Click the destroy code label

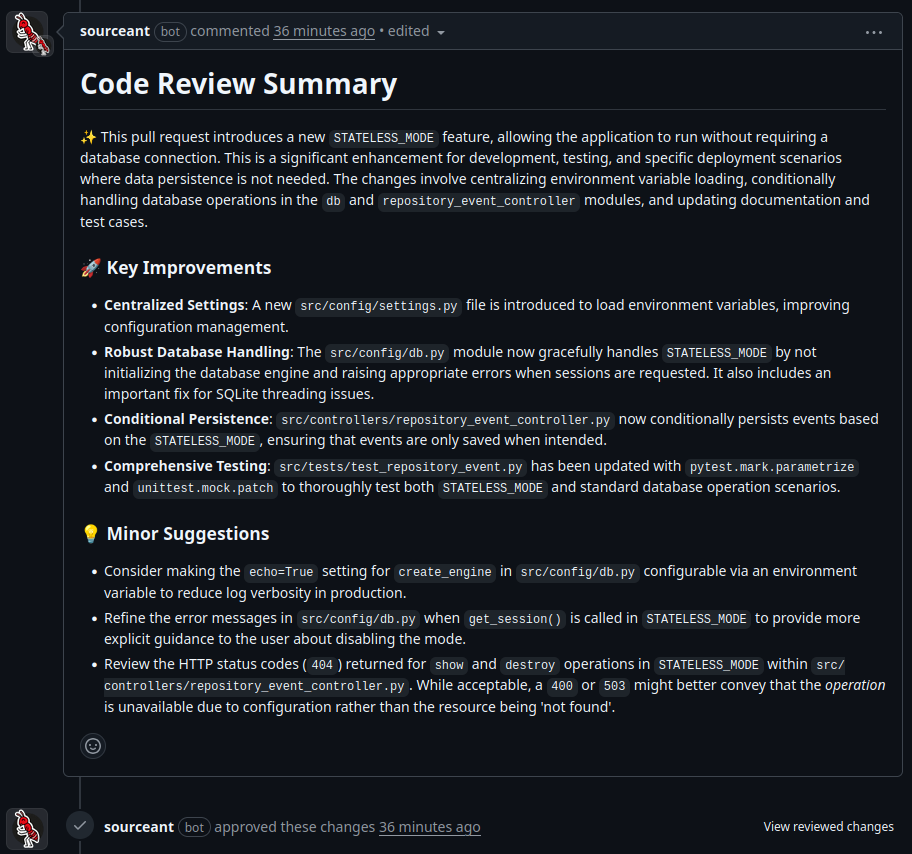[530, 666]
